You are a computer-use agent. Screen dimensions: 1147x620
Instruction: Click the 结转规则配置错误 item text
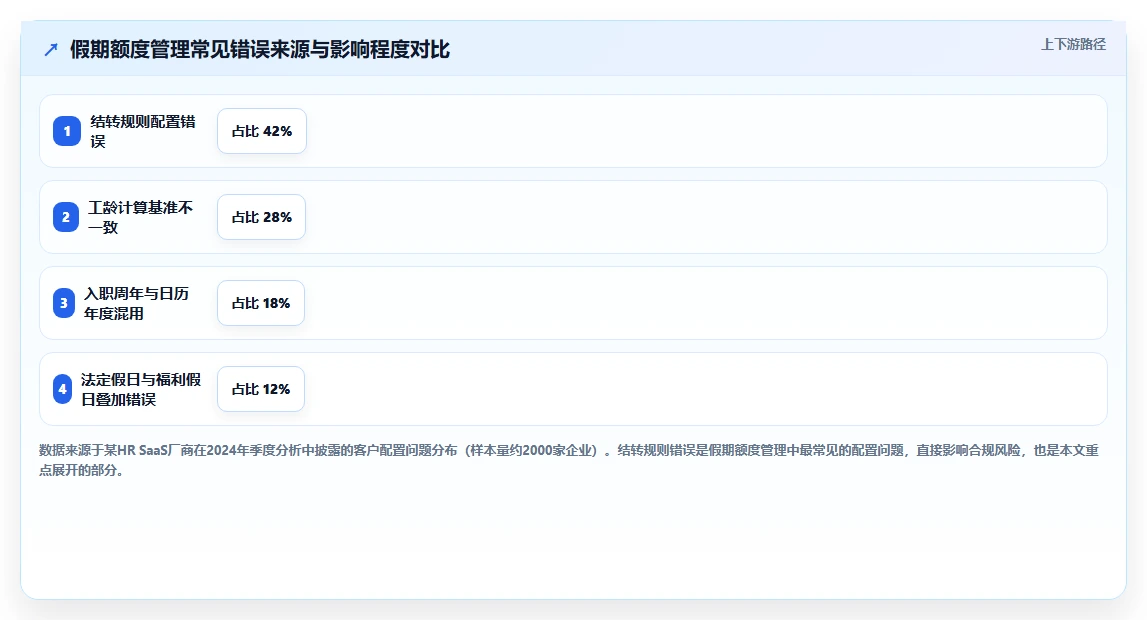(143, 132)
